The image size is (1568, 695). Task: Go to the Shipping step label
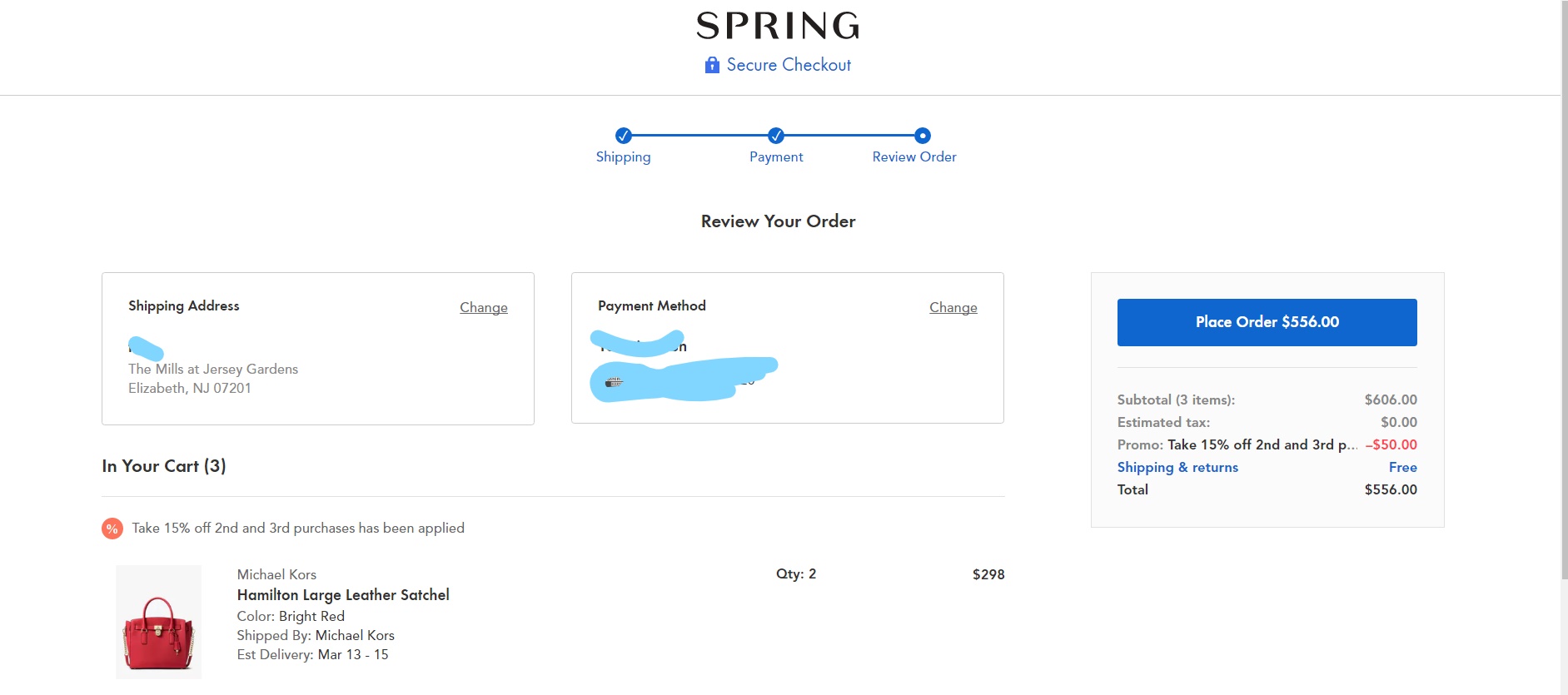(623, 157)
